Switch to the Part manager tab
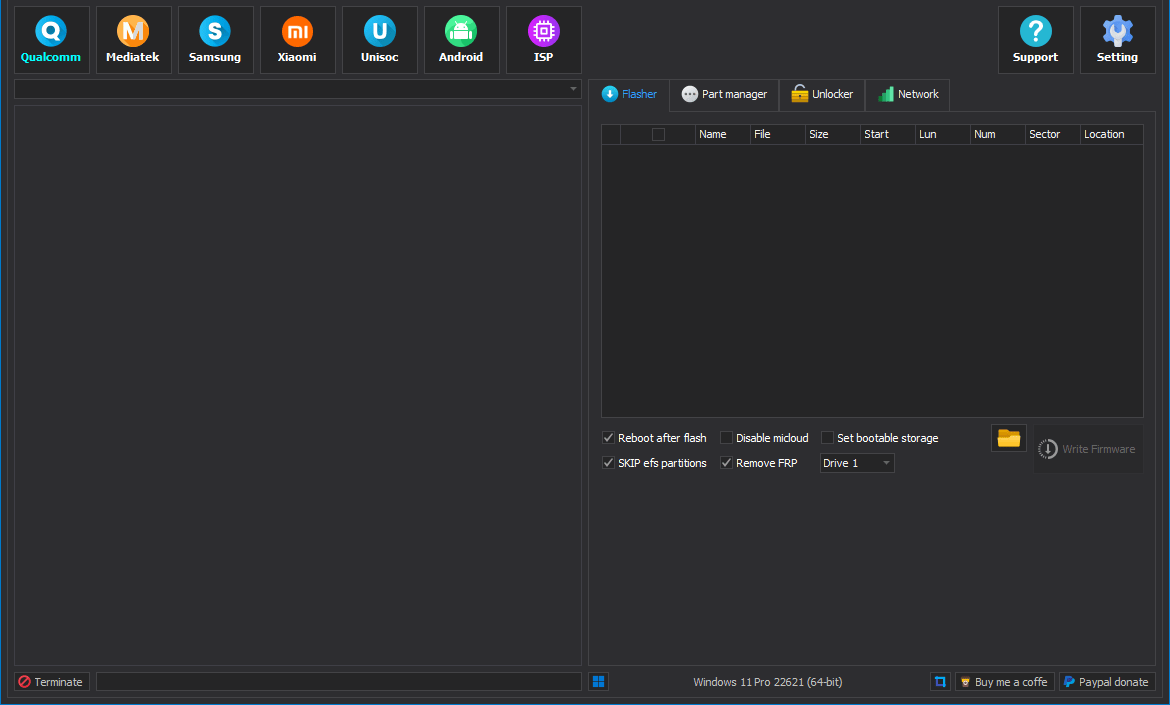Viewport: 1170px width, 705px height. [723, 94]
